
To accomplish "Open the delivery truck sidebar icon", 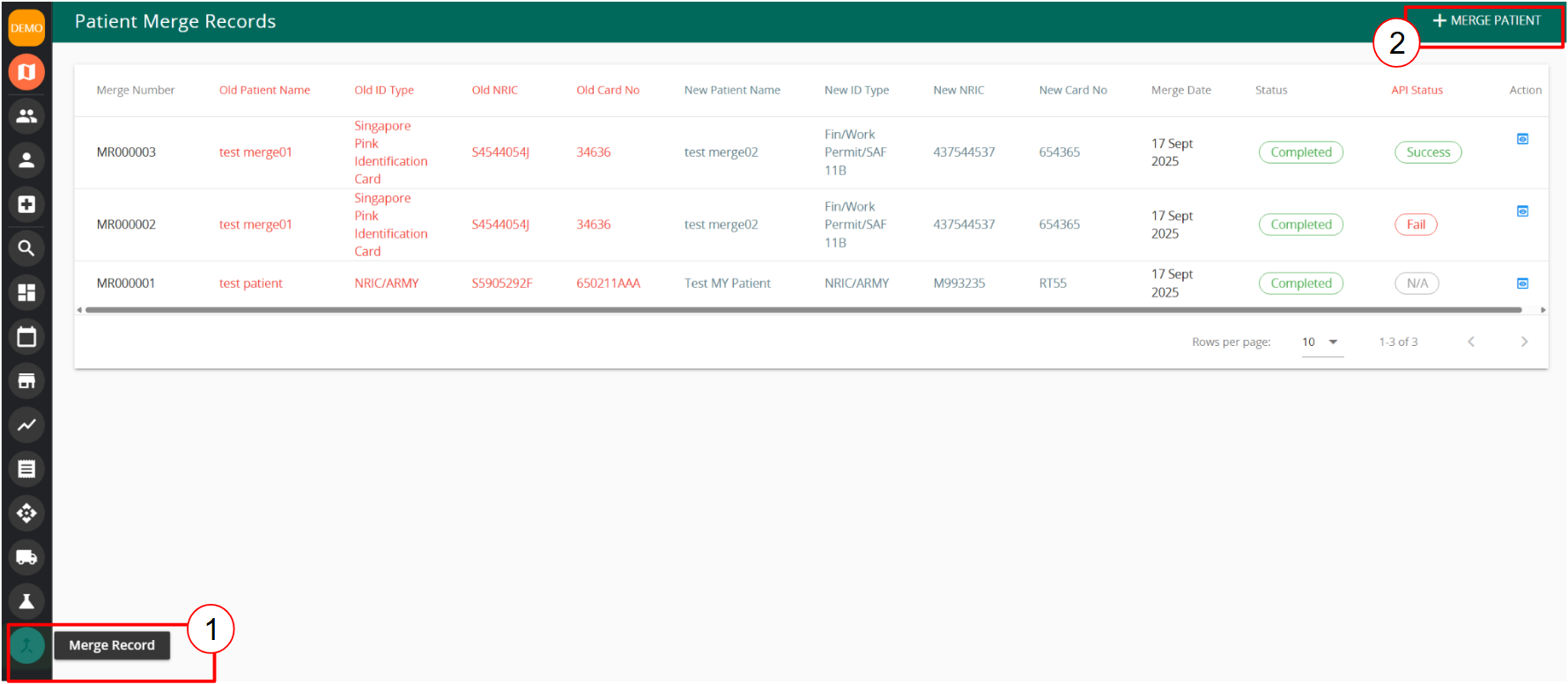I will (x=26, y=556).
